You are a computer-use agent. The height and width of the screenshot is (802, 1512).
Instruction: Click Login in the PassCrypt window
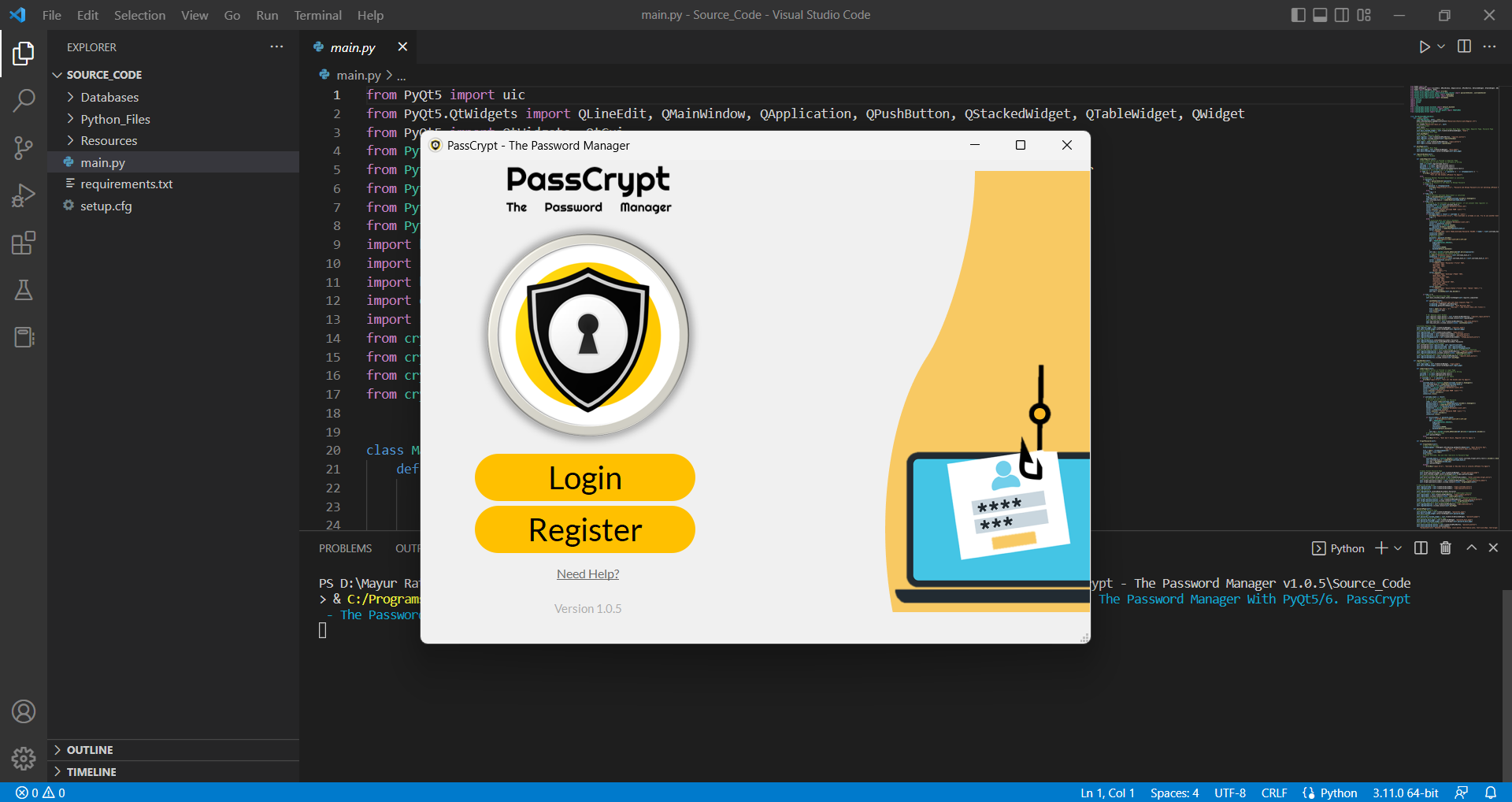tap(585, 477)
